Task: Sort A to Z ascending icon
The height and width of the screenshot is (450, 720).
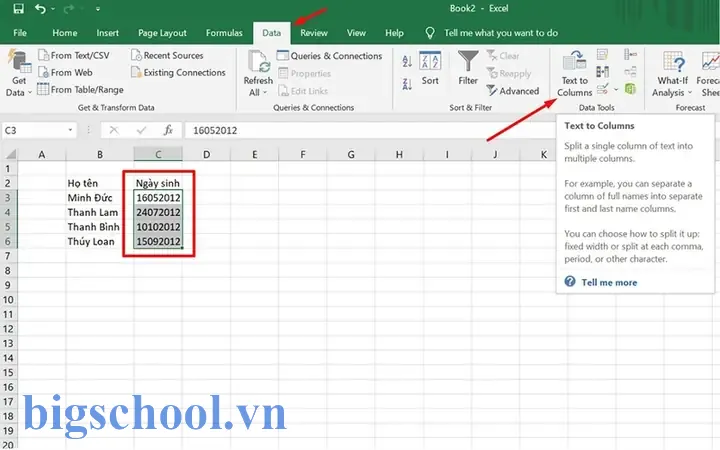Action: pyautogui.click(x=407, y=61)
